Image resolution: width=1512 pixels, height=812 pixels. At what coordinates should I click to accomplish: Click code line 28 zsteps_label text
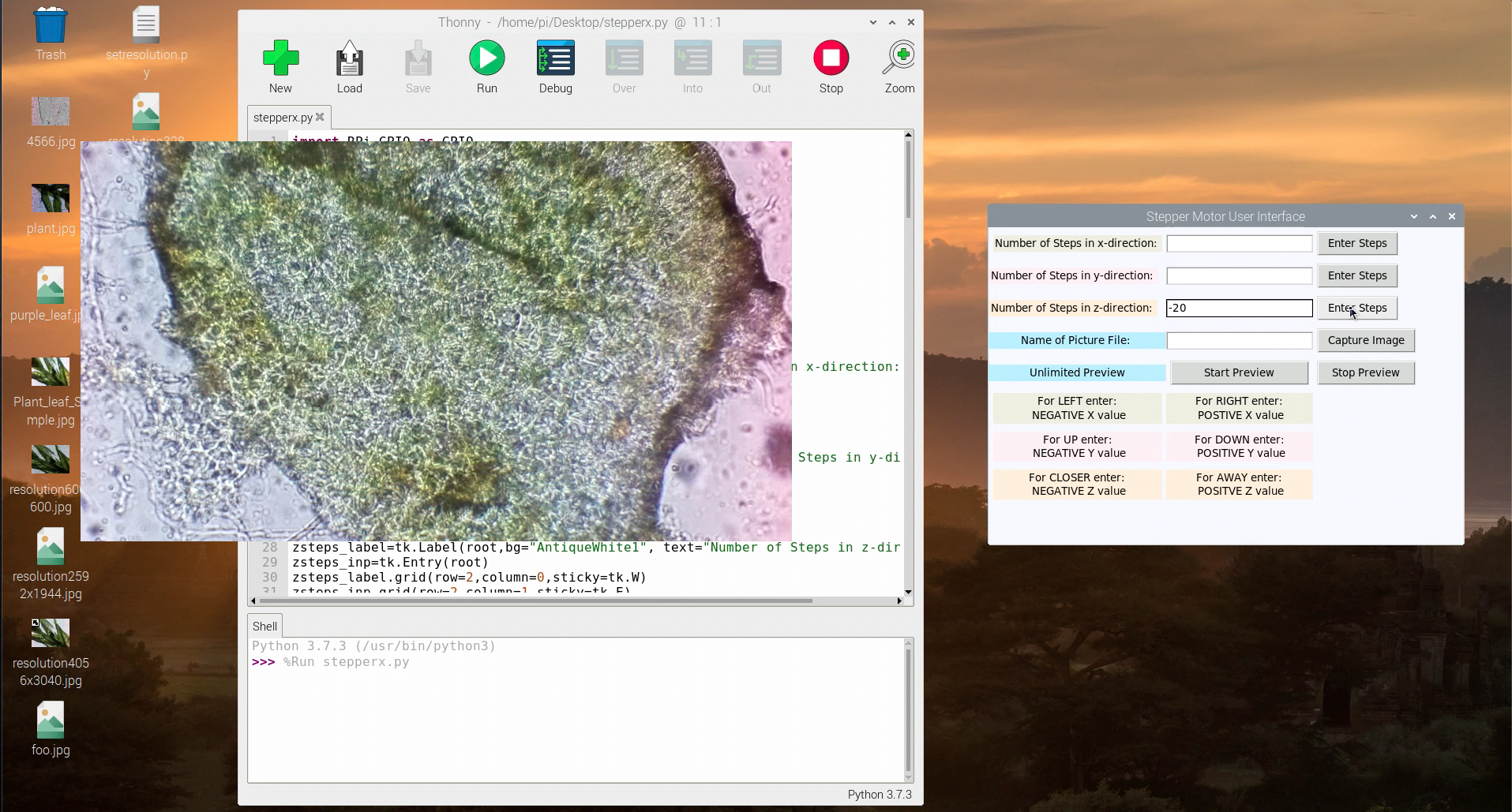click(596, 547)
